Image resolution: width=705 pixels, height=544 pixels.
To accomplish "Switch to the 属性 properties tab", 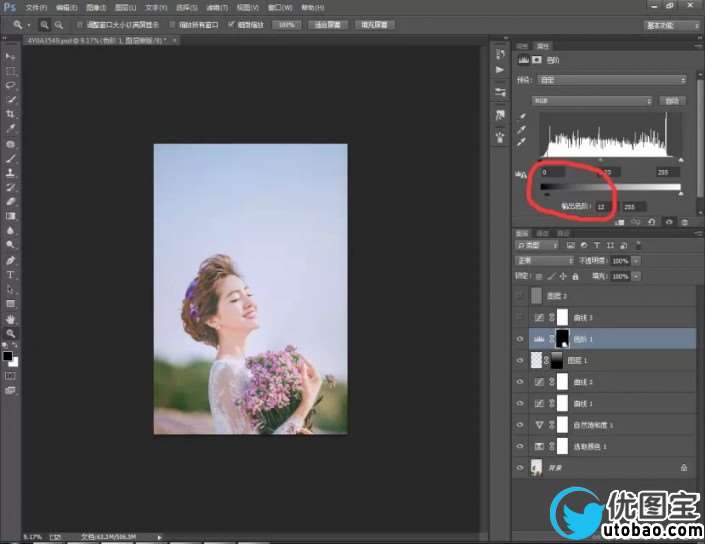I will (x=543, y=46).
